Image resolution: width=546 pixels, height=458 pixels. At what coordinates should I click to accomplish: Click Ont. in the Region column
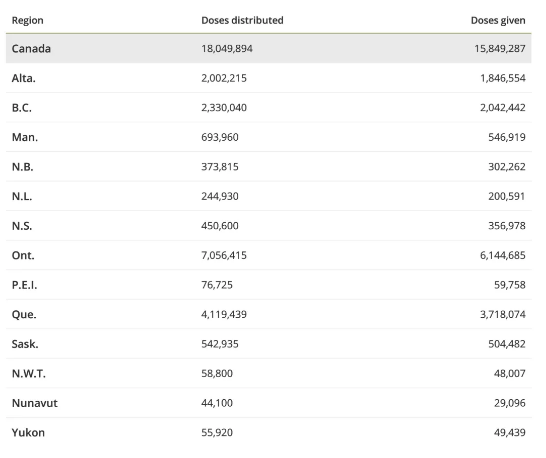23,255
